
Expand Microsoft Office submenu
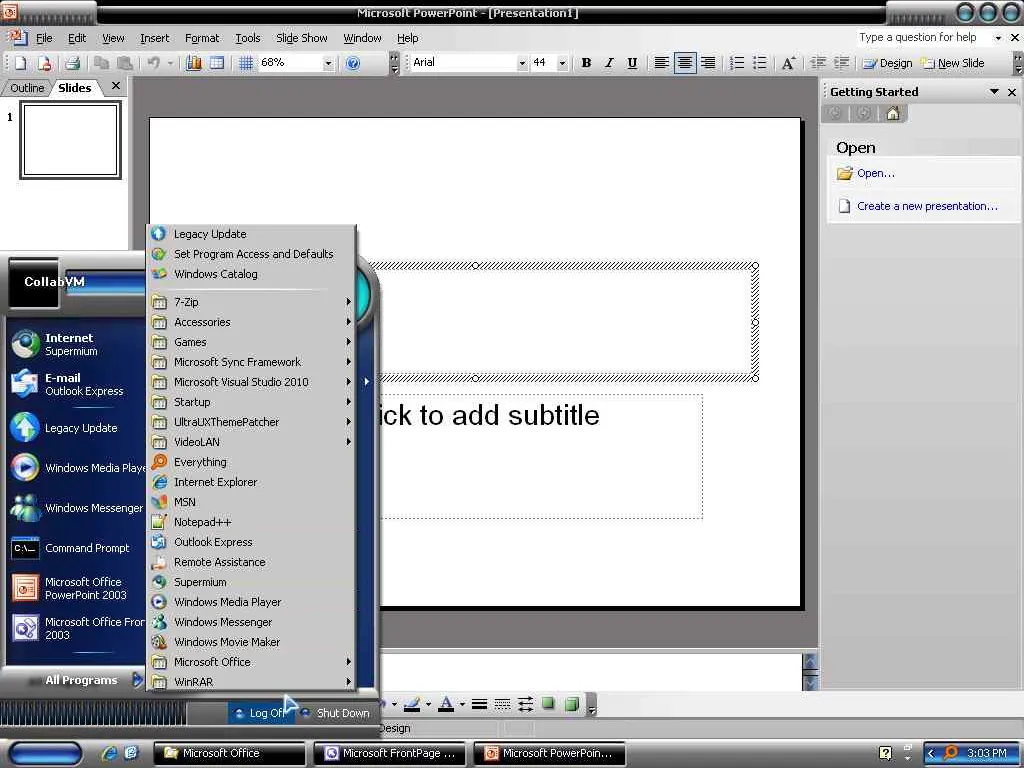click(252, 662)
